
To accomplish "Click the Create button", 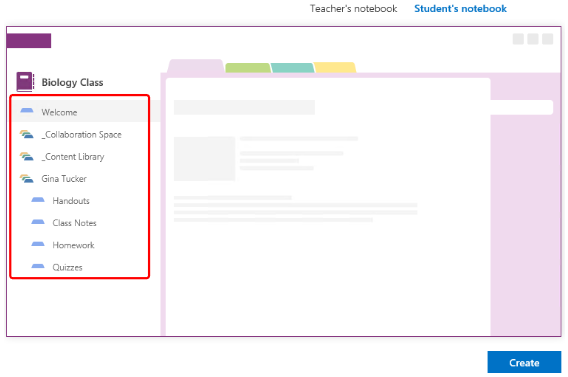I will pos(524,362).
